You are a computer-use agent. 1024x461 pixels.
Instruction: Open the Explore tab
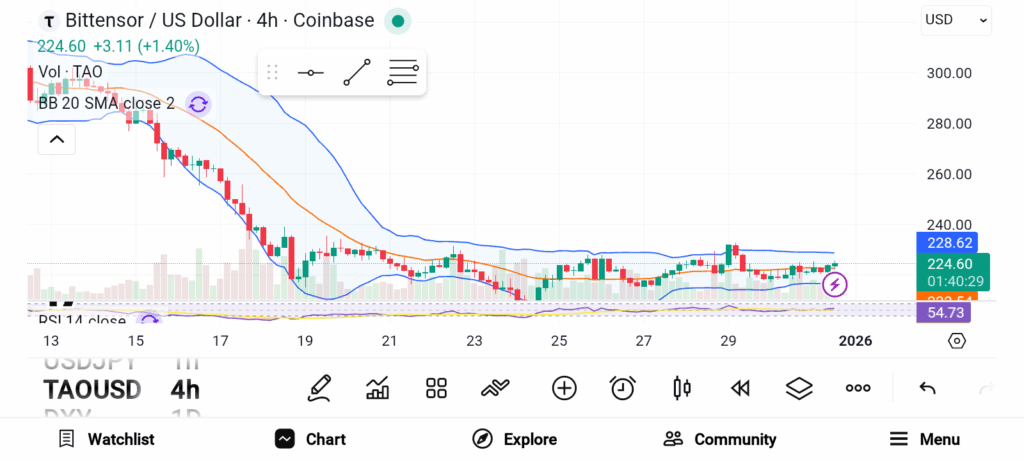click(x=514, y=439)
